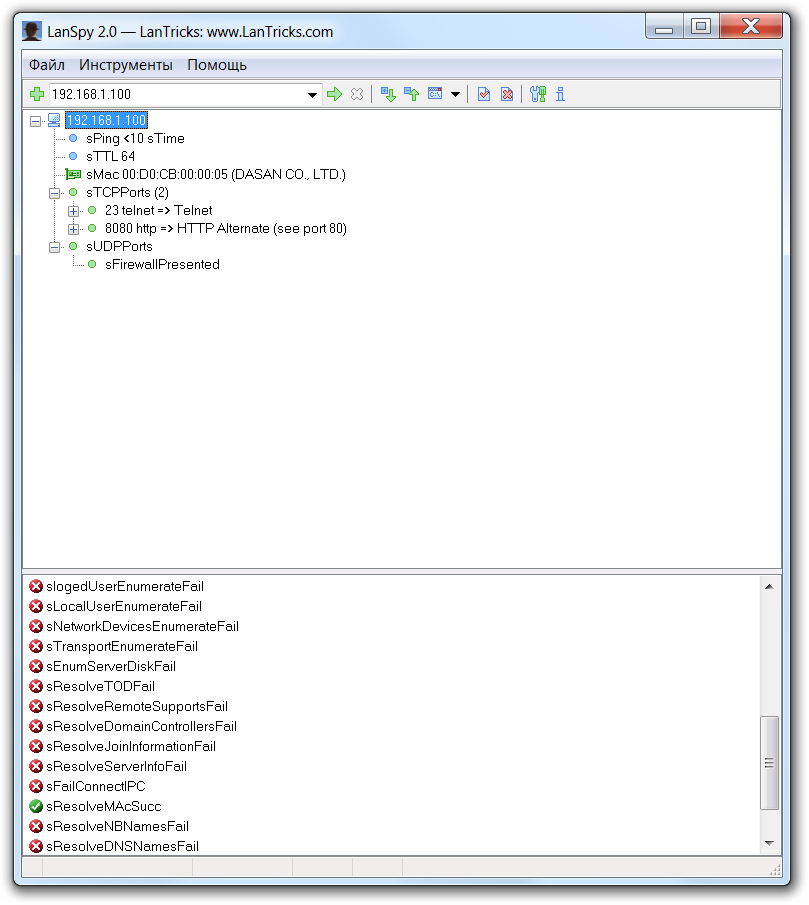The image size is (809, 905).
Task: Click the sResolveDNSNamesFail log entry
Action: 122,847
